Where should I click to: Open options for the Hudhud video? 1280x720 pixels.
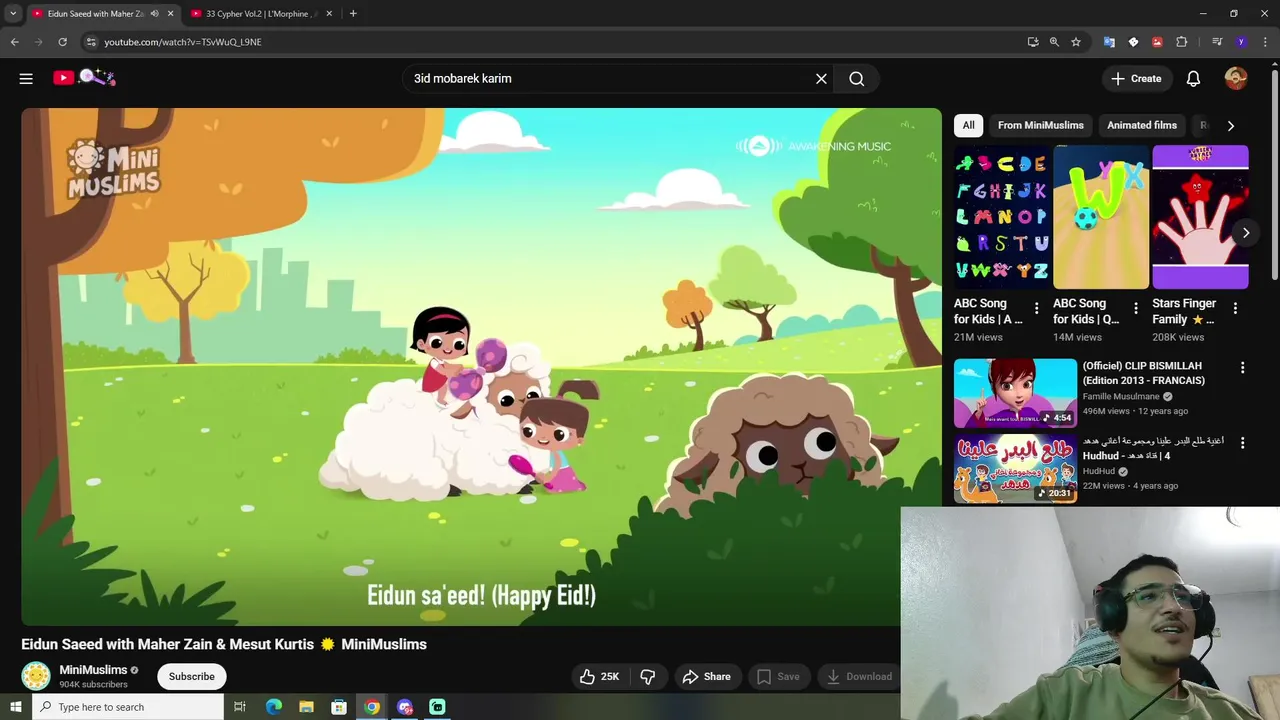(x=1242, y=442)
